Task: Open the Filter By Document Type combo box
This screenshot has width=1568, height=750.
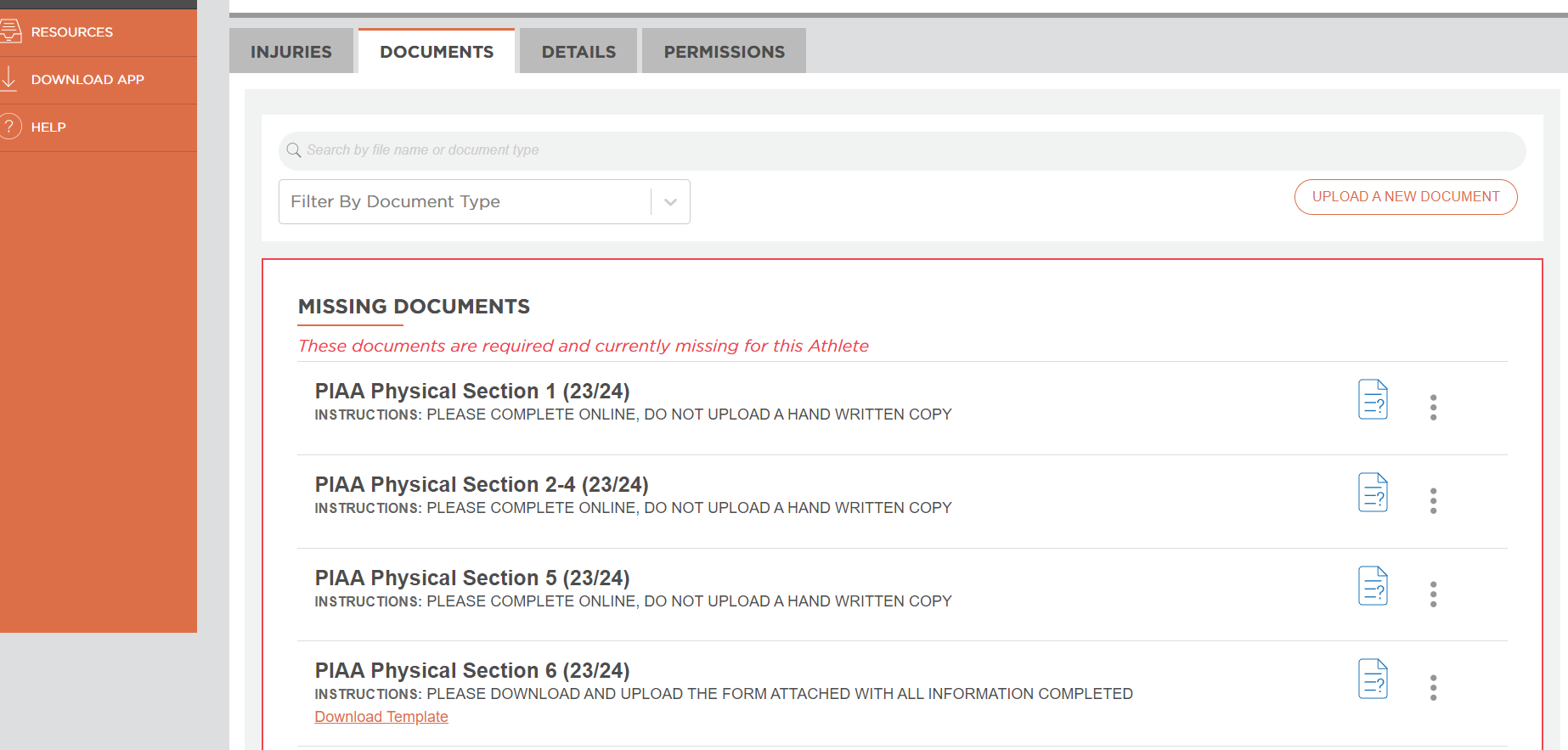Action: 484,202
